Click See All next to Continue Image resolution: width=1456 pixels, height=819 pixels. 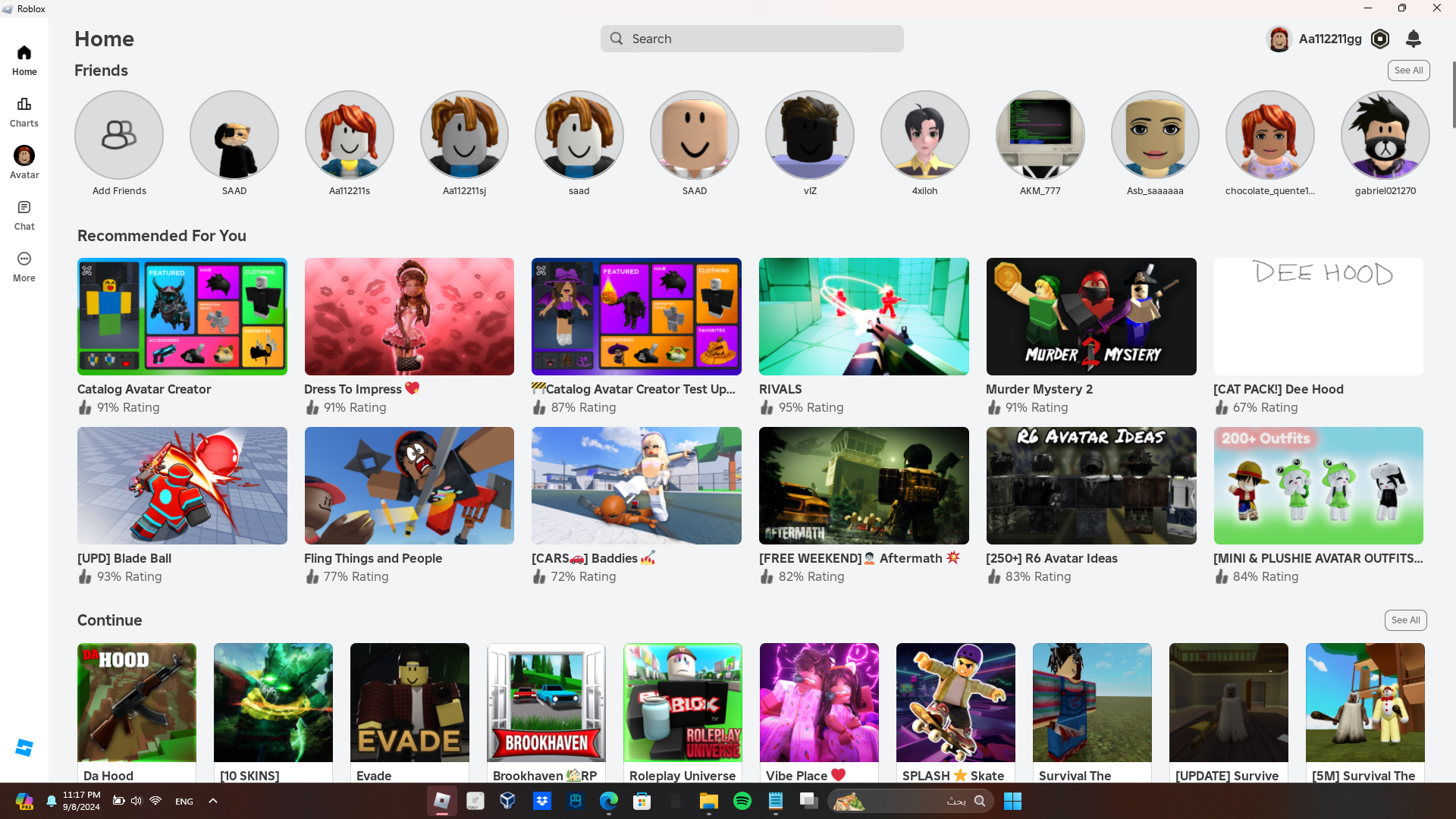tap(1405, 620)
